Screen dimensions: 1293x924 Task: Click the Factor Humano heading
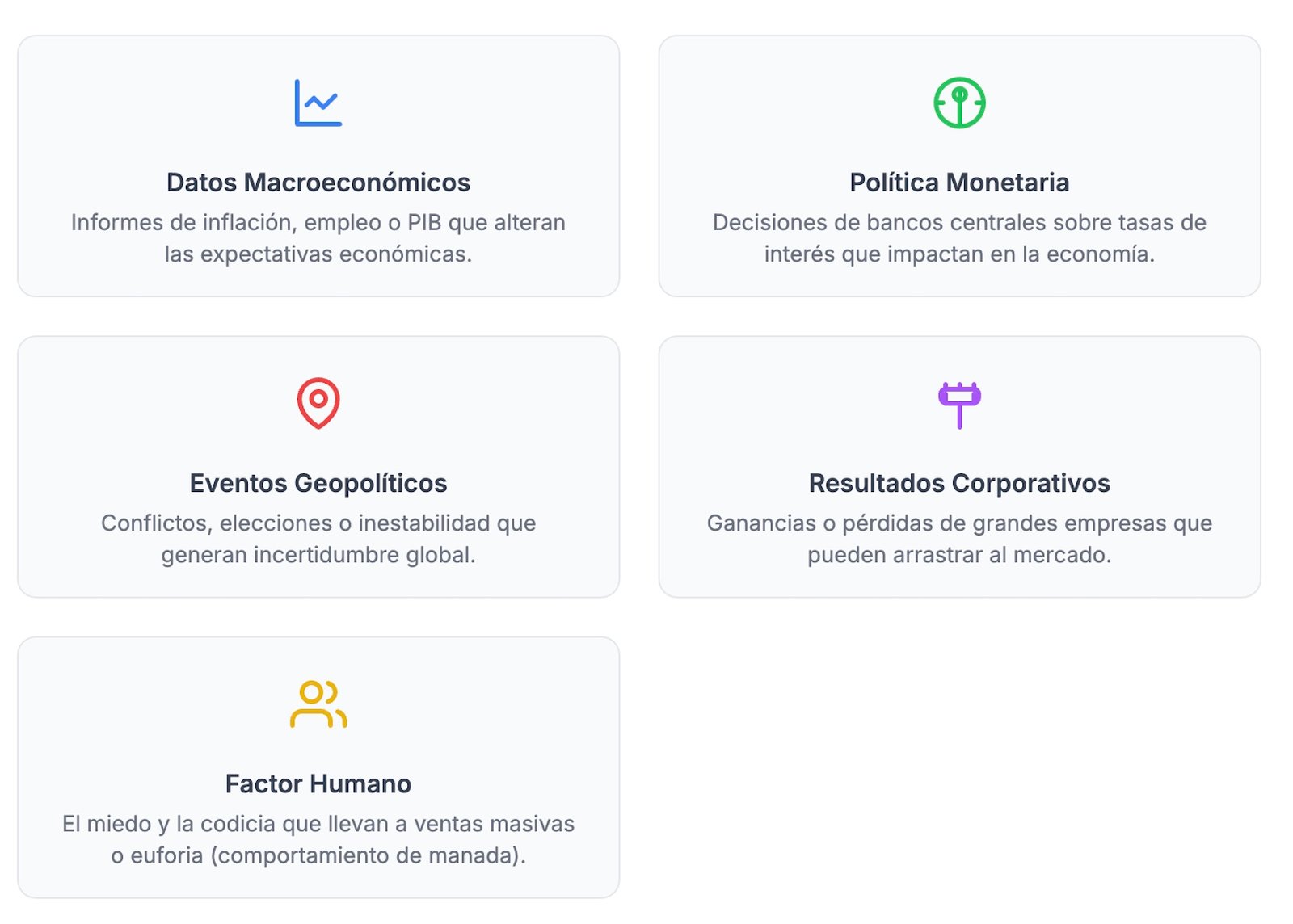tap(318, 783)
